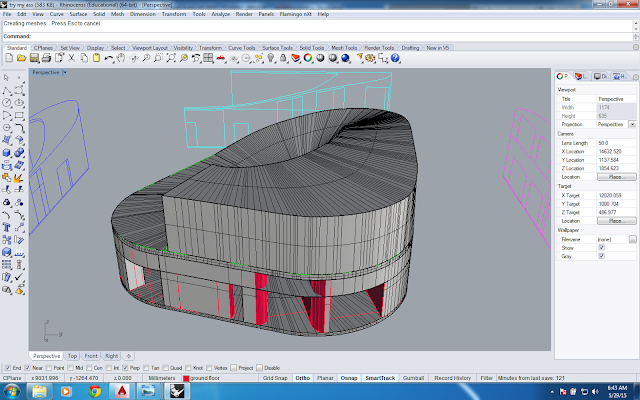The width and height of the screenshot is (640, 400).
Task: Open the Perspective viewport title dropdown arrow
Action: coord(65,73)
